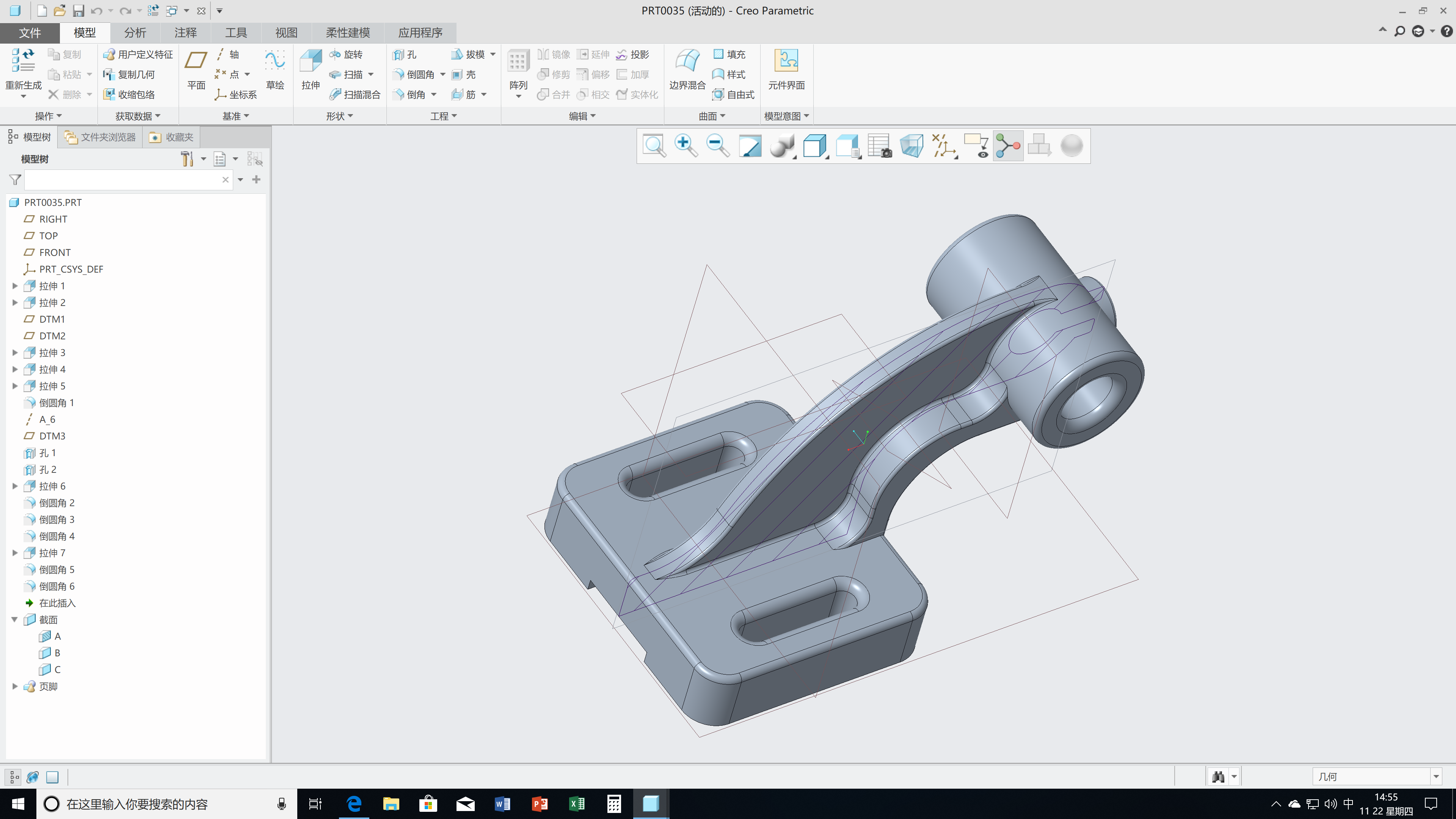This screenshot has height=819, width=1456.
Task: Click the 筋 (Rib) button
Action: (x=464, y=94)
